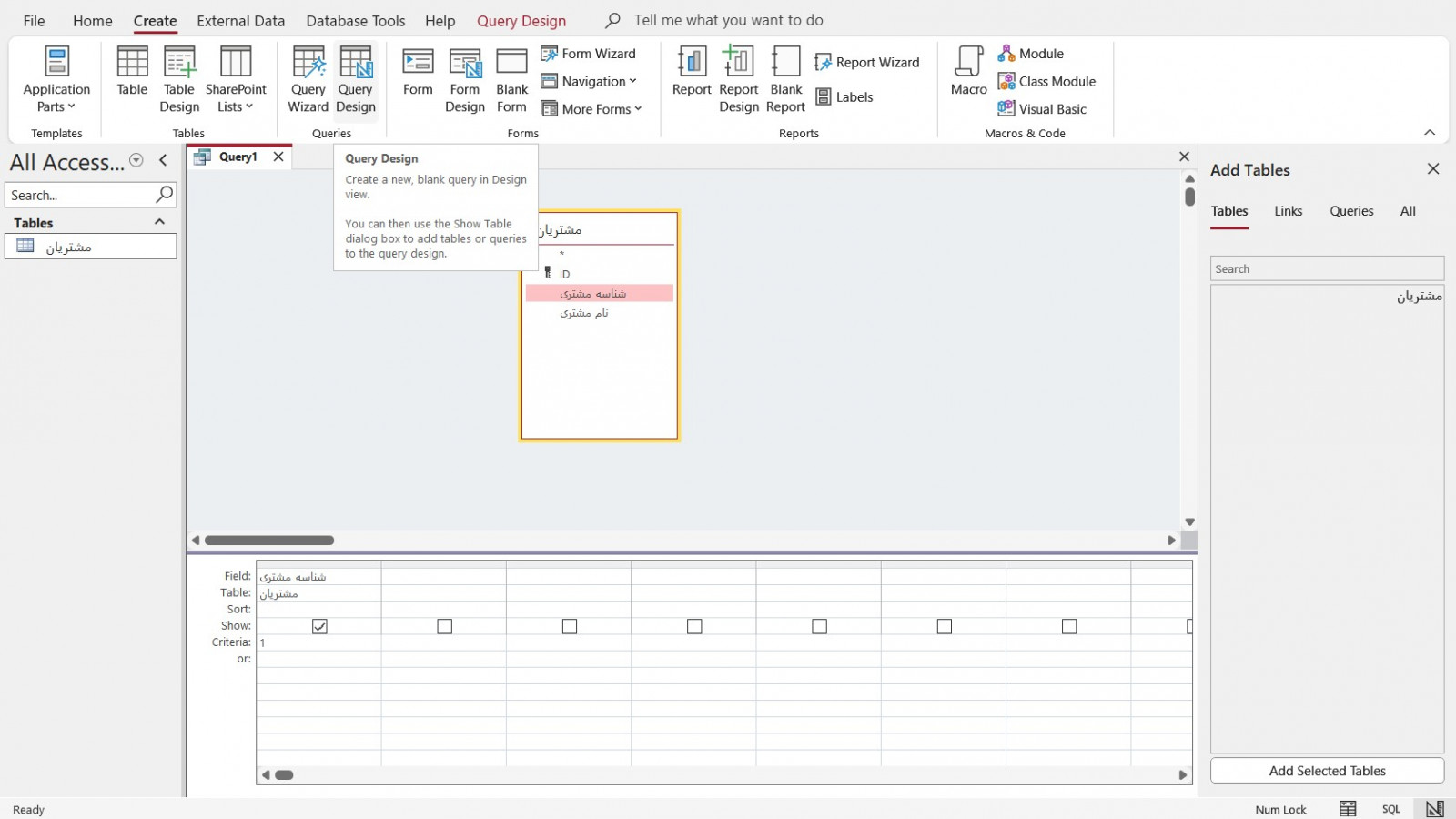Select the ID field in table box
Viewport: 1456px width, 819px height.
(600, 274)
